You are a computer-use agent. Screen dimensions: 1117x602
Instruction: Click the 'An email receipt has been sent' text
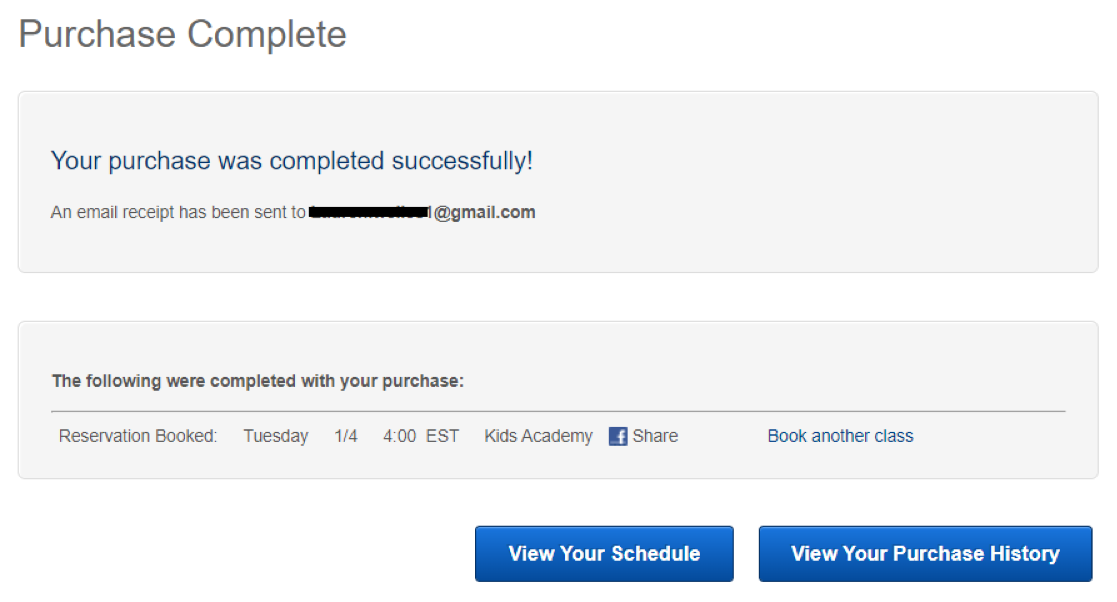point(178,212)
